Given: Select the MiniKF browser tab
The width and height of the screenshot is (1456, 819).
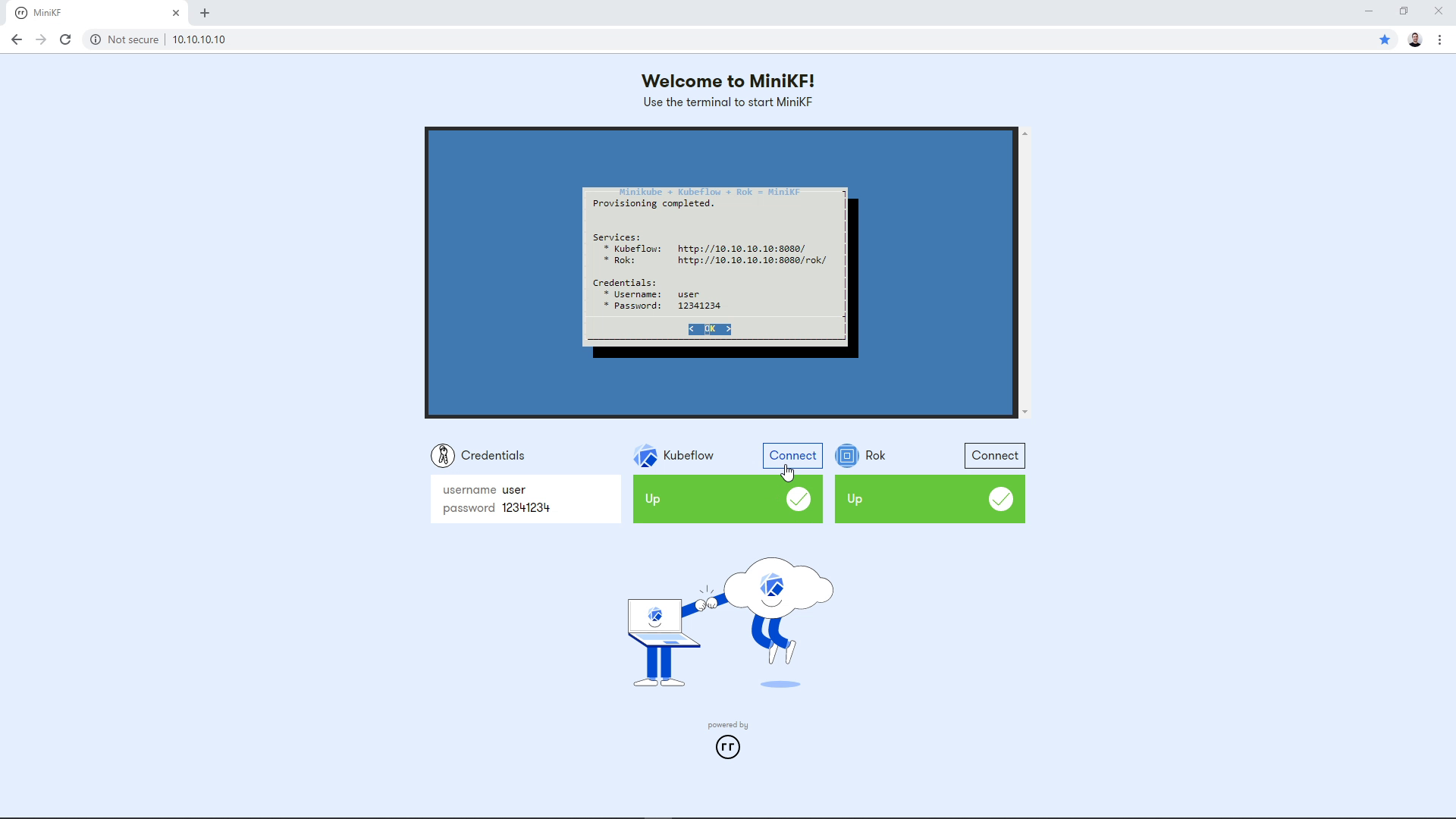Looking at the screenshot, I should [x=99, y=13].
